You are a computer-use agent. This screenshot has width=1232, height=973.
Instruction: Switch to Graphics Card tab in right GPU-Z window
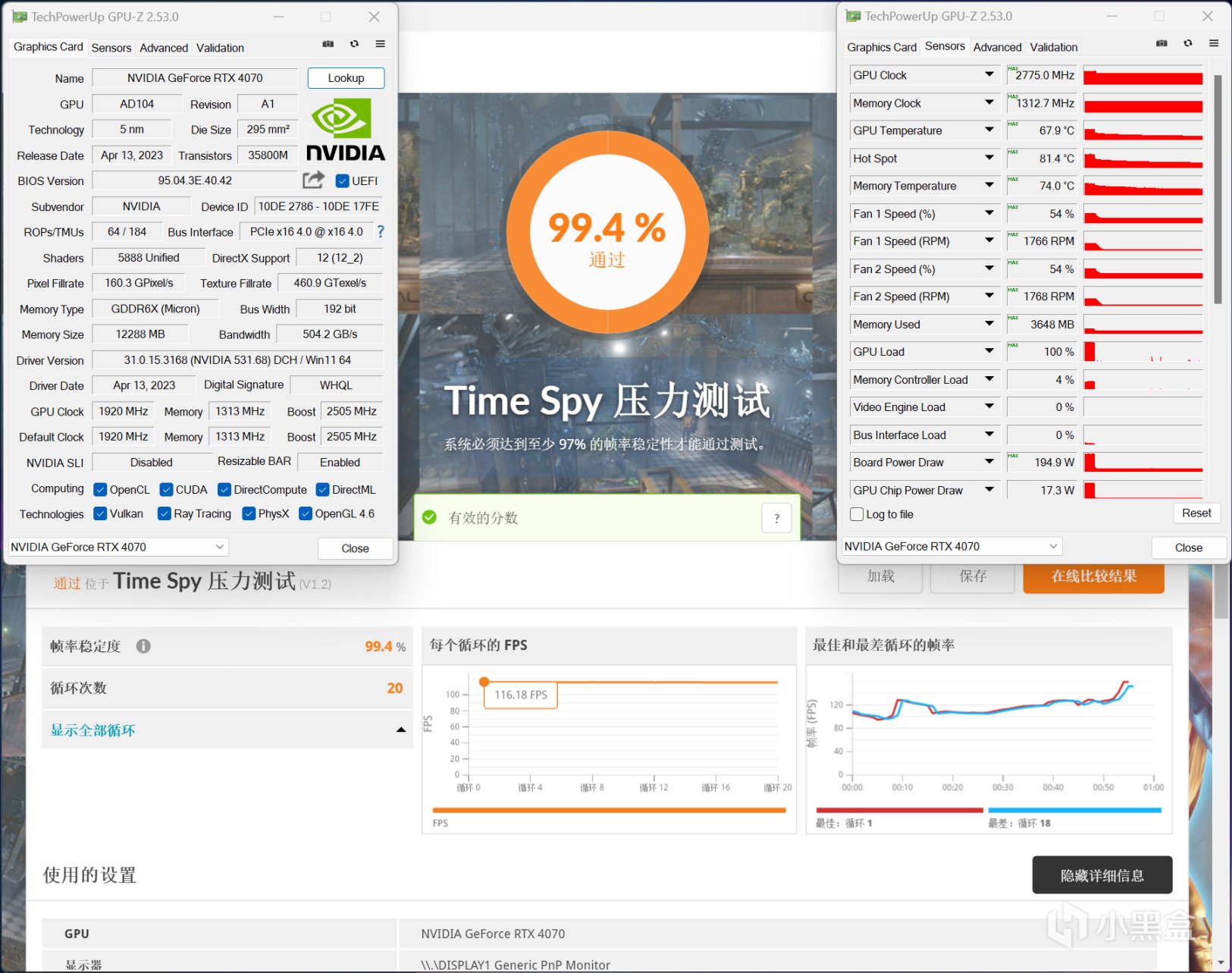(882, 47)
